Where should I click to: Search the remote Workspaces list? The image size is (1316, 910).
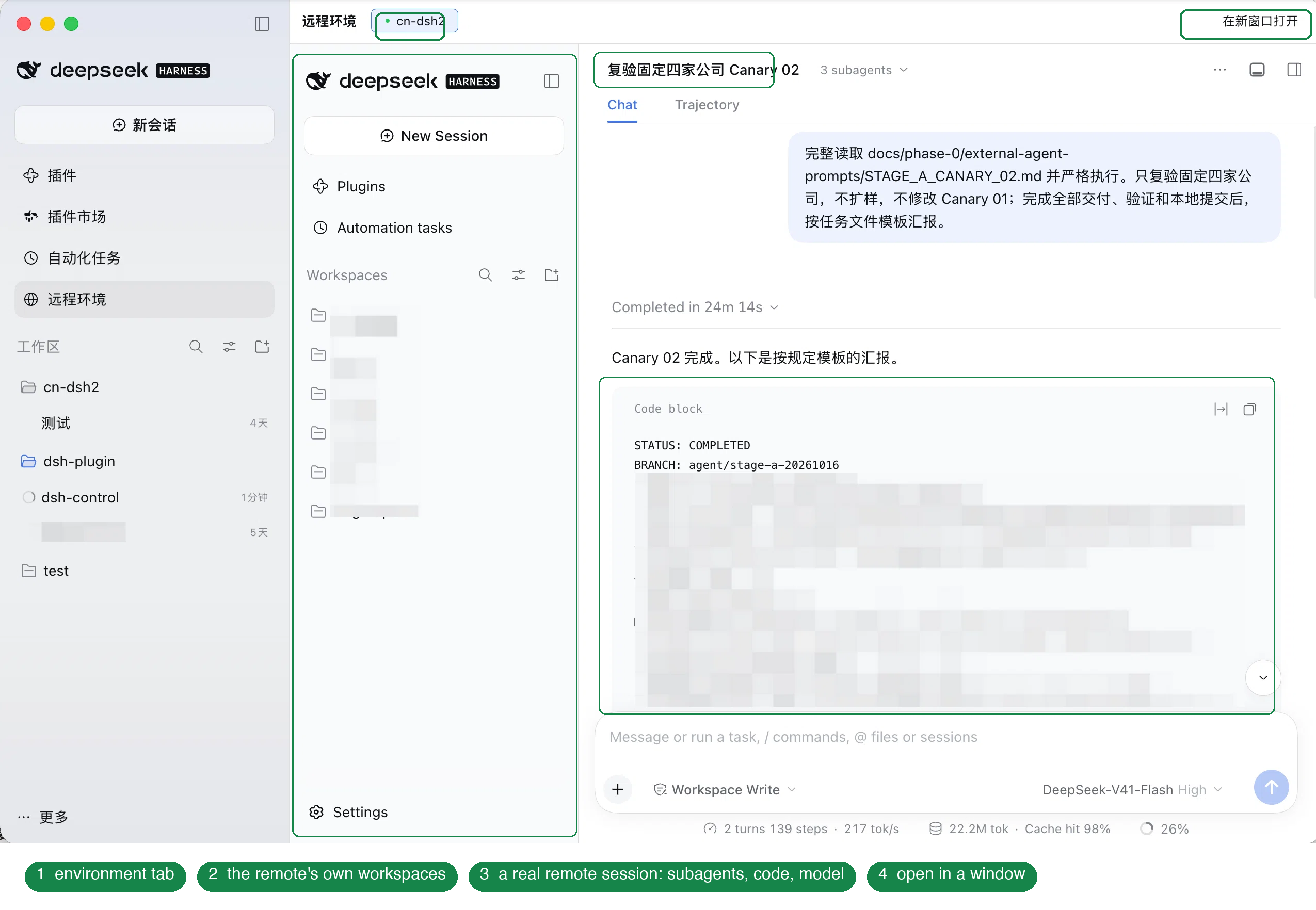click(x=485, y=275)
